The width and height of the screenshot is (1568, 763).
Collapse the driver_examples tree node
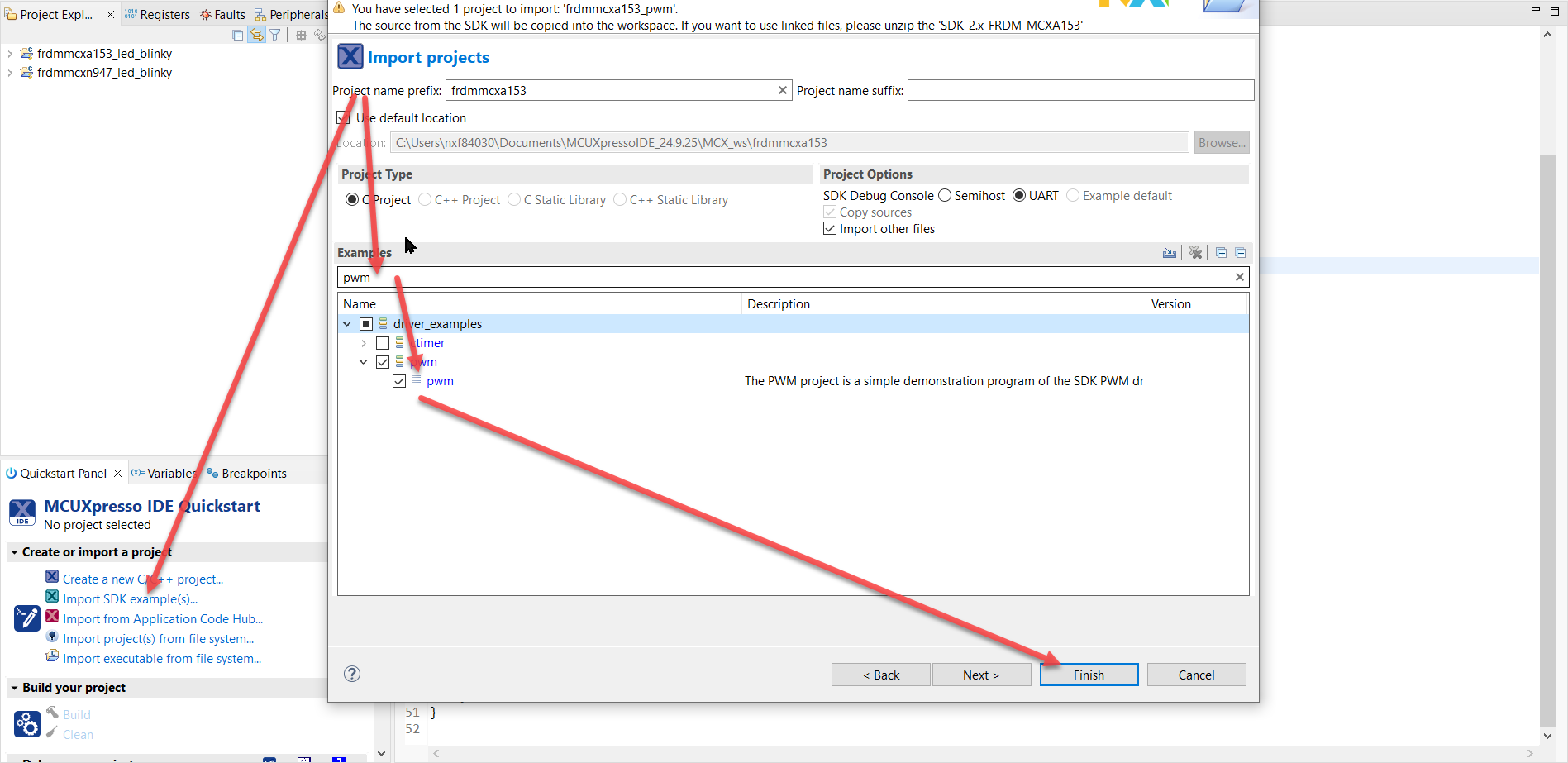[x=347, y=323]
